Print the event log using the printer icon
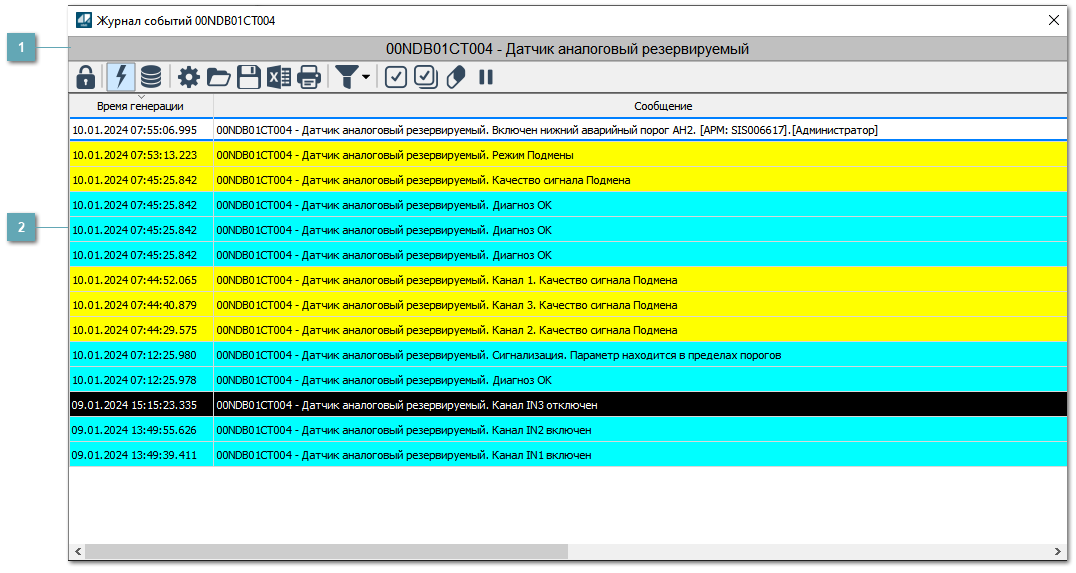This screenshot has height=573, width=1076. click(x=309, y=77)
